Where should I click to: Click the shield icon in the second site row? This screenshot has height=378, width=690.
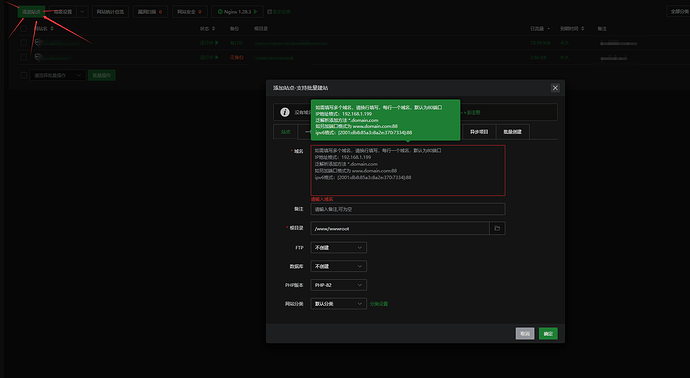pos(38,57)
